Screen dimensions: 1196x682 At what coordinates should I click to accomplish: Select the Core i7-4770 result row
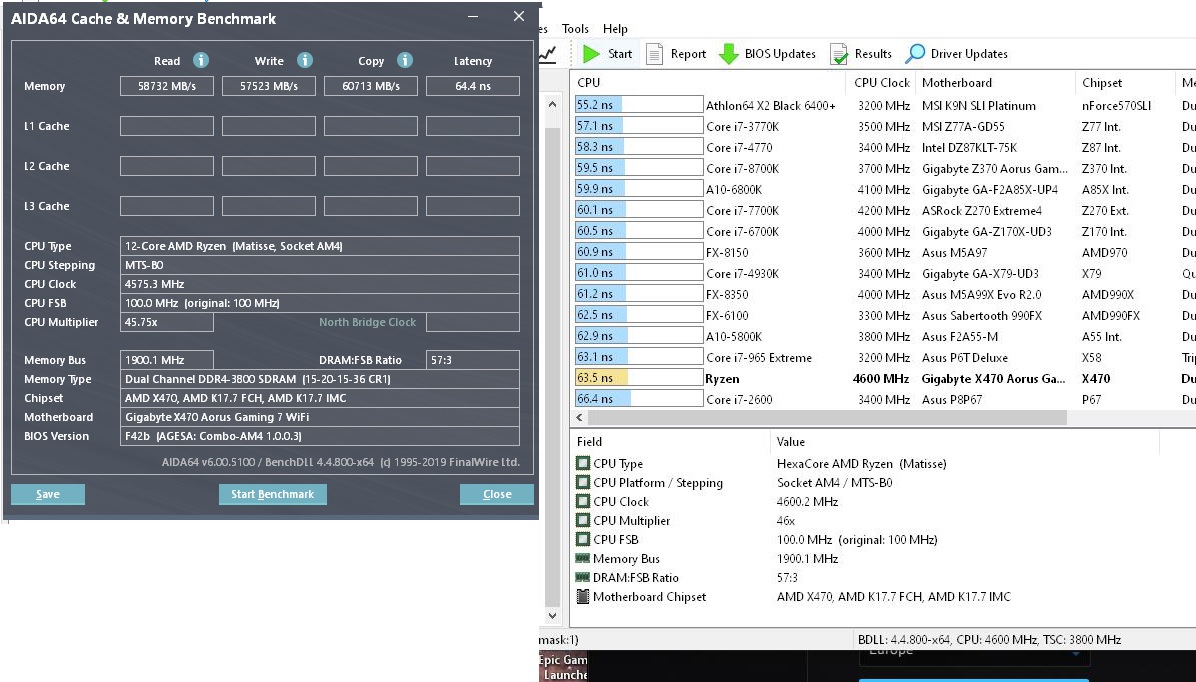click(883, 147)
